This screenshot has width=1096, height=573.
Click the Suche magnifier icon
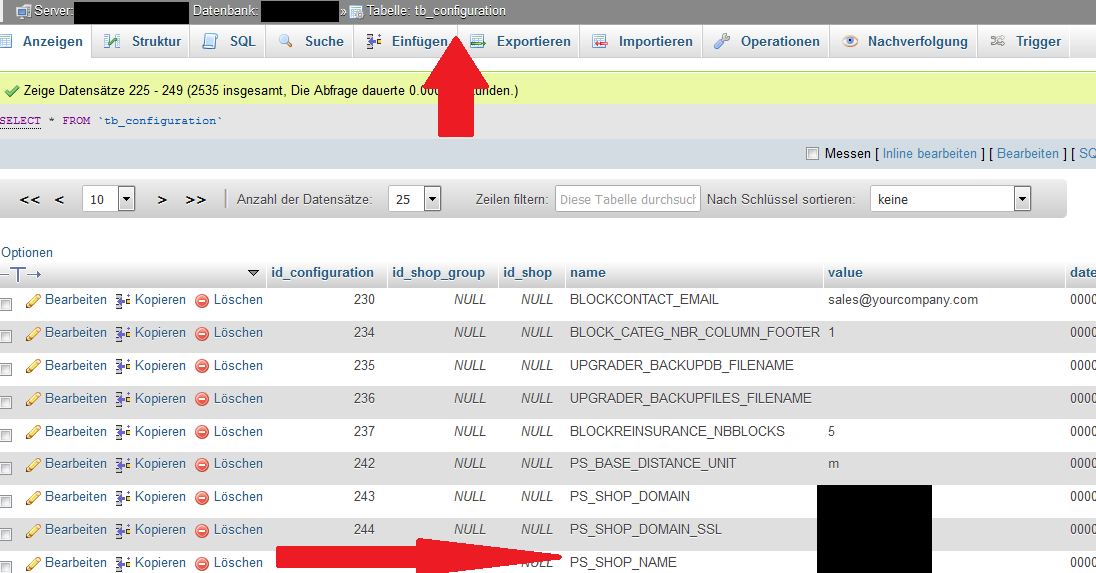pyautogui.click(x=285, y=41)
